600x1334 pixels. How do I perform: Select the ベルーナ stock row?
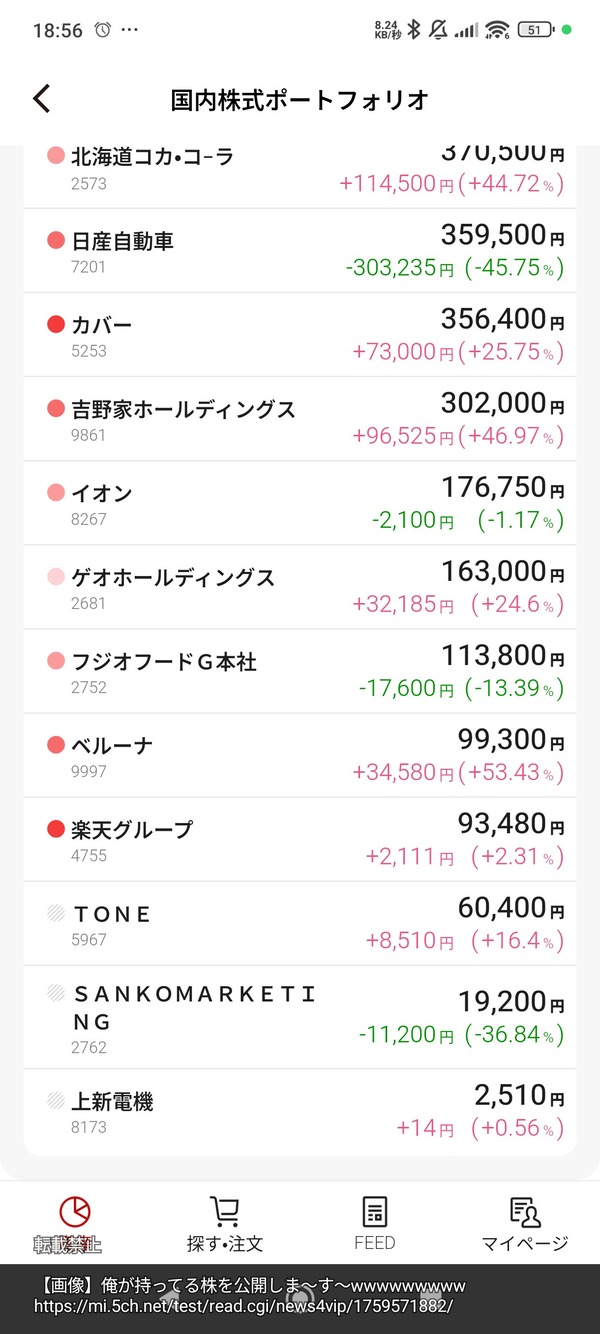pyautogui.click(x=300, y=755)
